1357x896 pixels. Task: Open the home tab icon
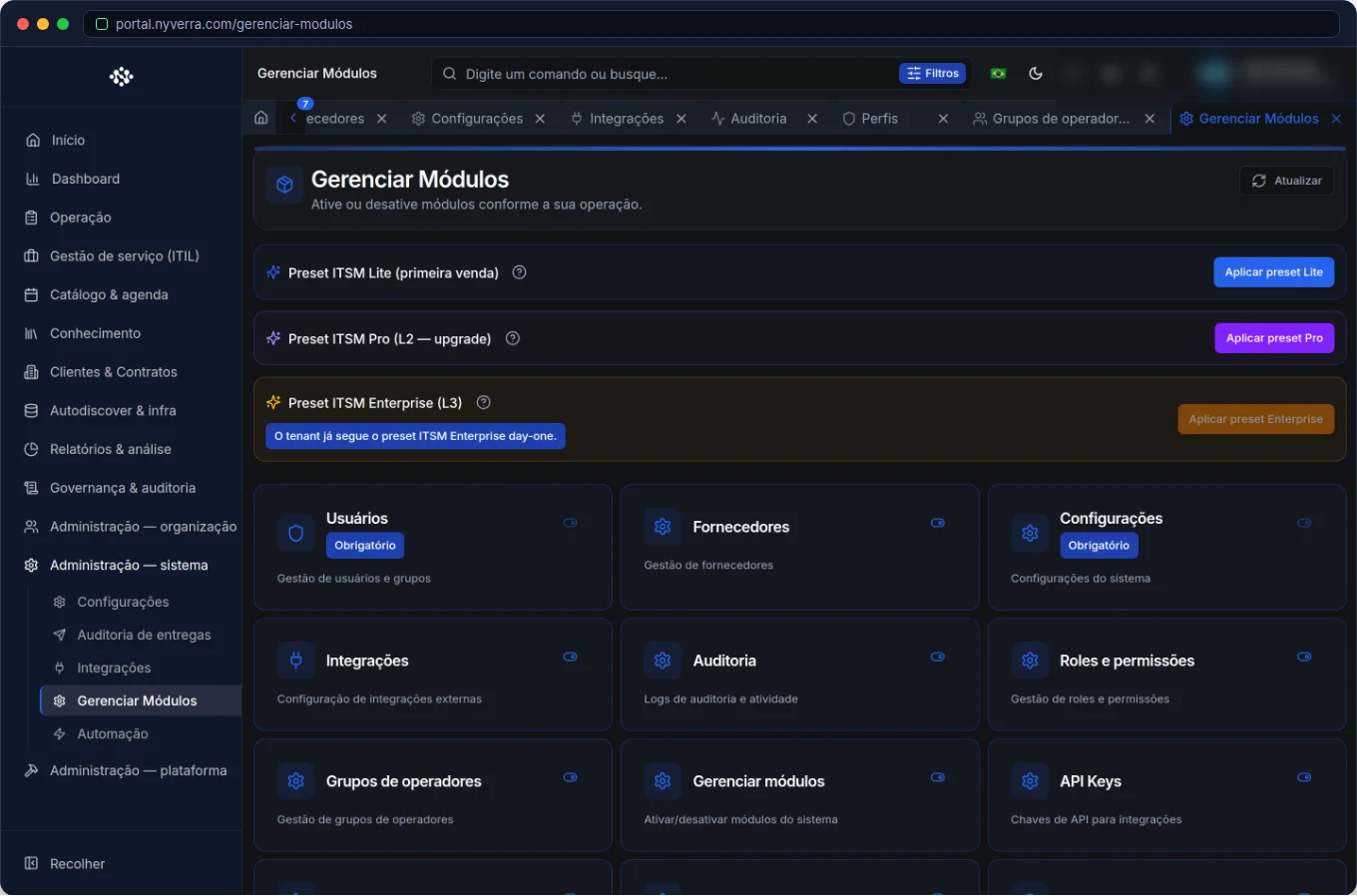coord(261,118)
